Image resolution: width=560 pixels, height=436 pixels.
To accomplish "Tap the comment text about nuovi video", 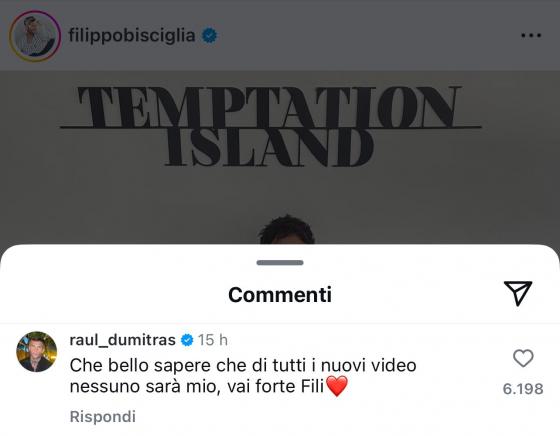I will (x=243, y=376).
